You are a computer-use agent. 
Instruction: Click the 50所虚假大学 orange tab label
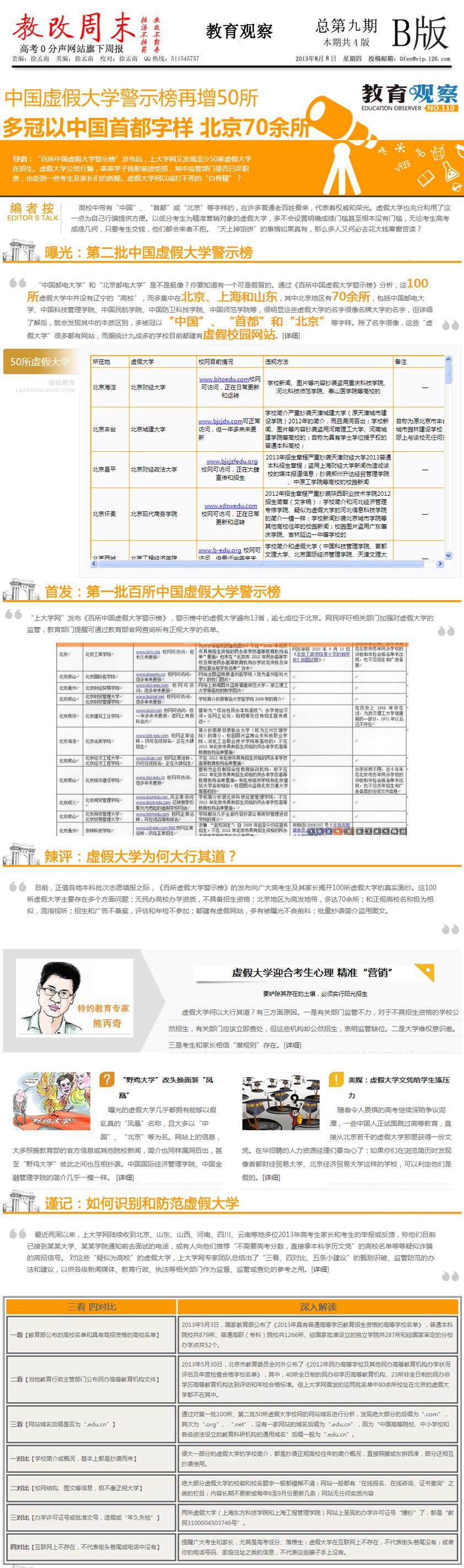pyautogui.click(x=40, y=362)
